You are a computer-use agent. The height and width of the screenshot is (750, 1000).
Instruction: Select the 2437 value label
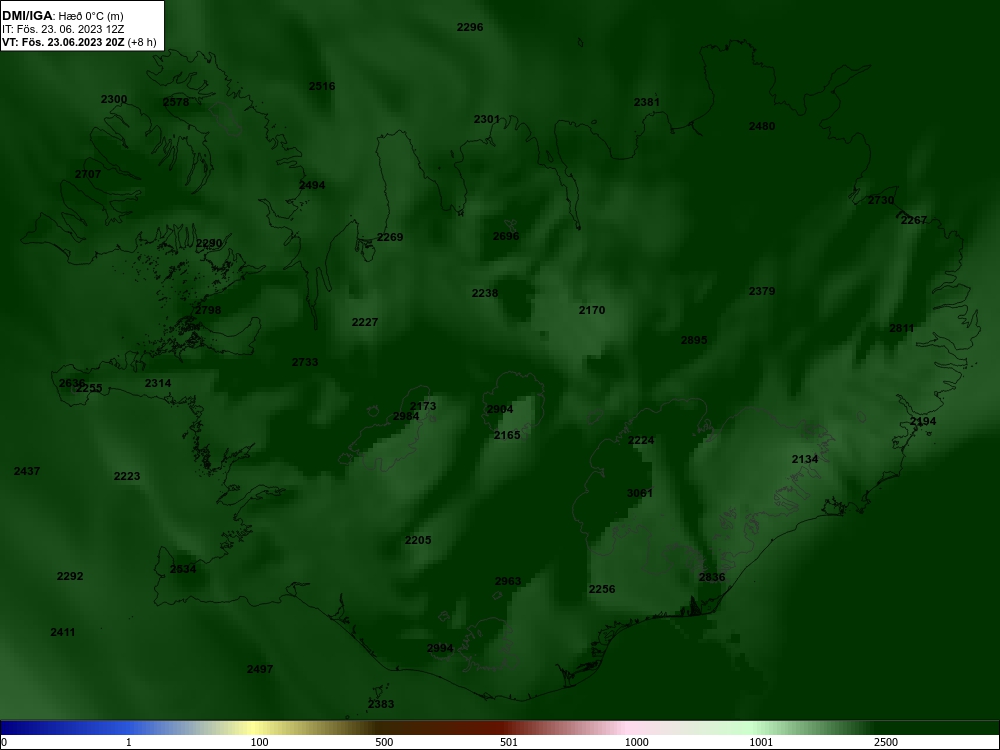pos(27,471)
